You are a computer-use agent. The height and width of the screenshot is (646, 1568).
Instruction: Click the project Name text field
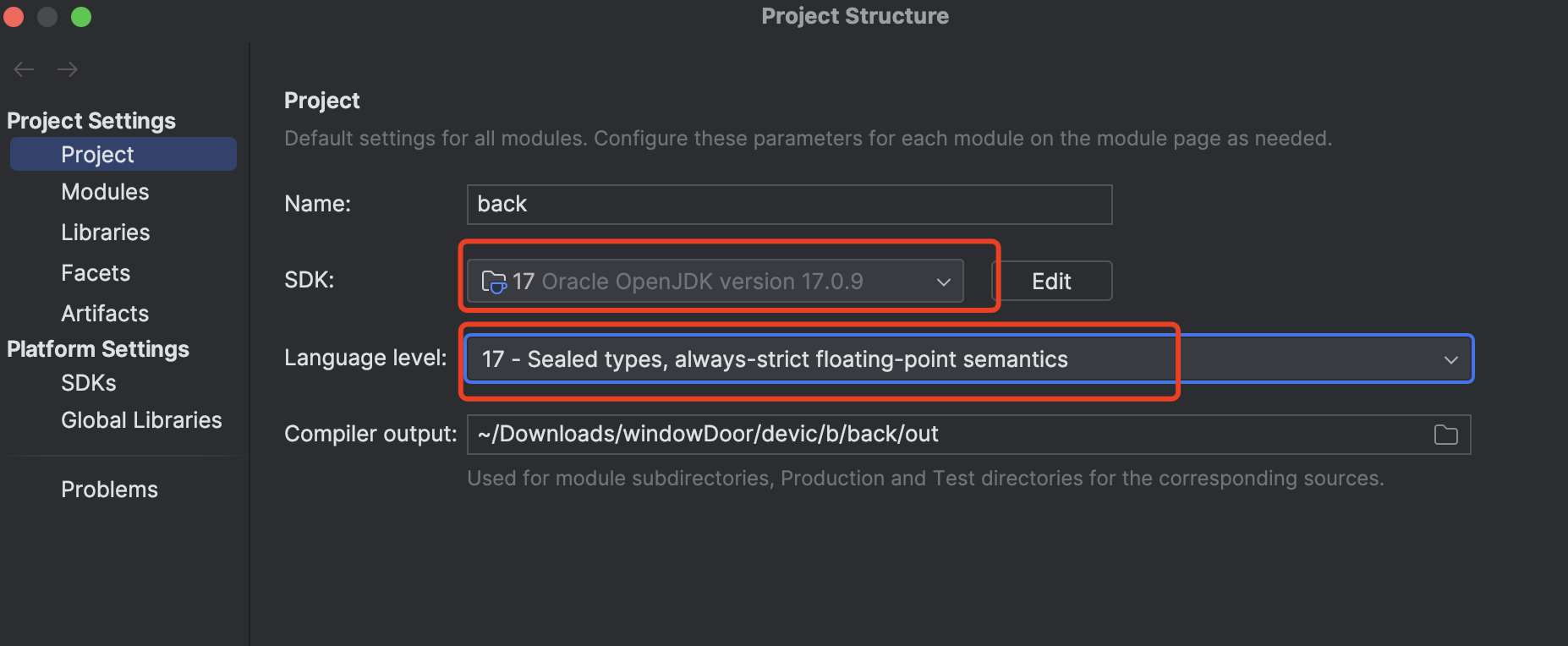[788, 205]
